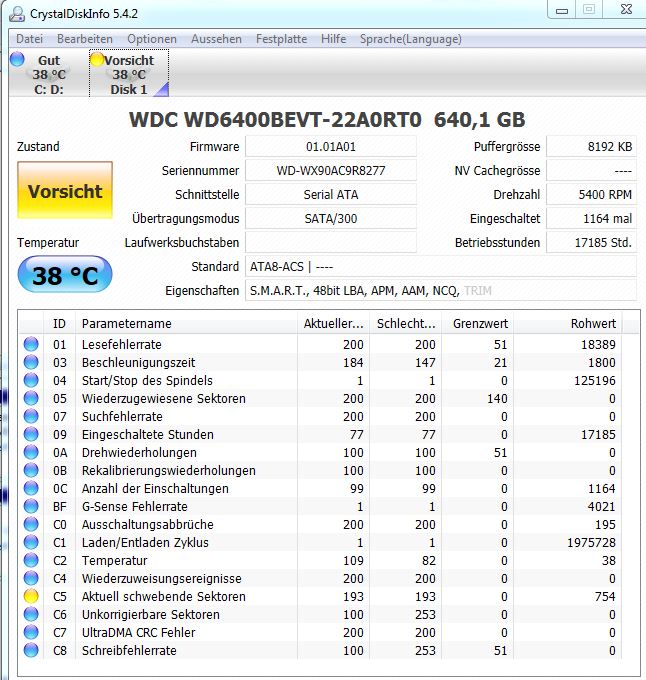Click the yellow status orb on Vorsicht tab
Viewport: 646px width, 680px height.
(x=97, y=59)
